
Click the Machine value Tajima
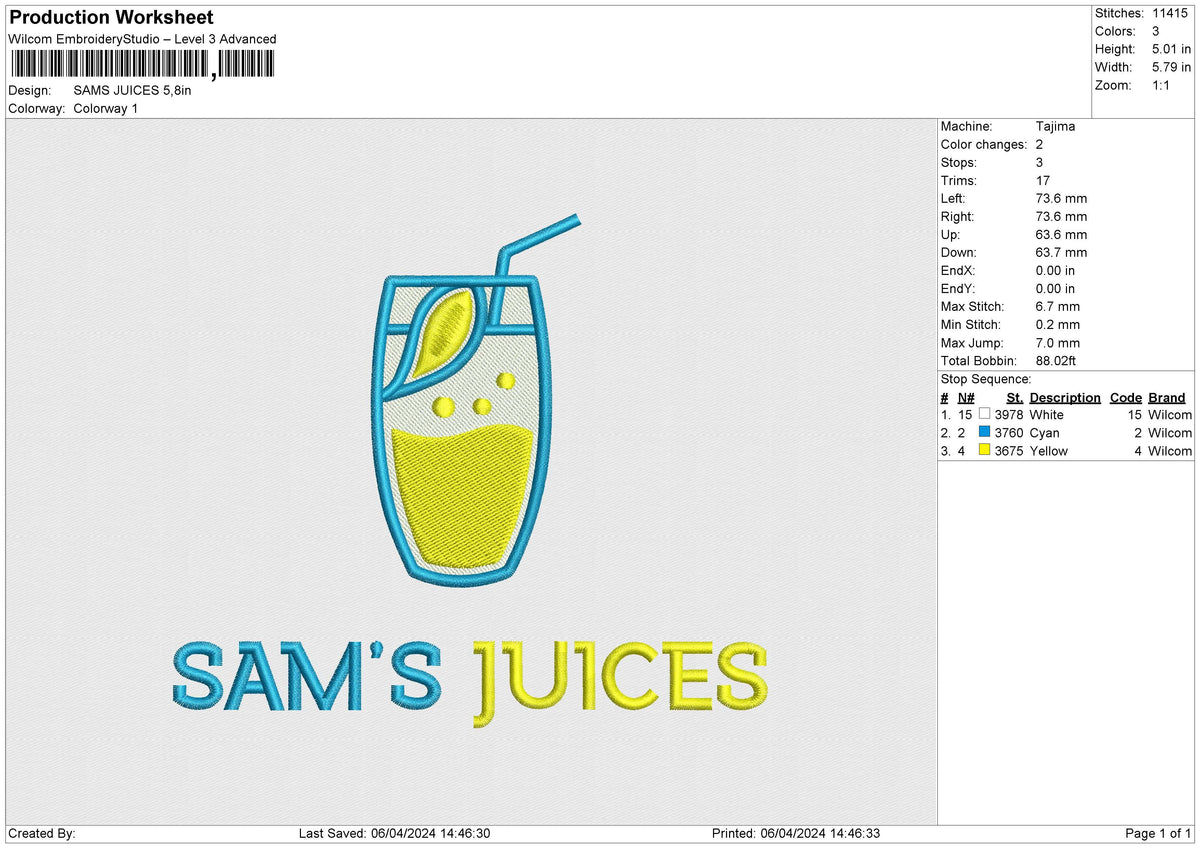[x=1056, y=127]
